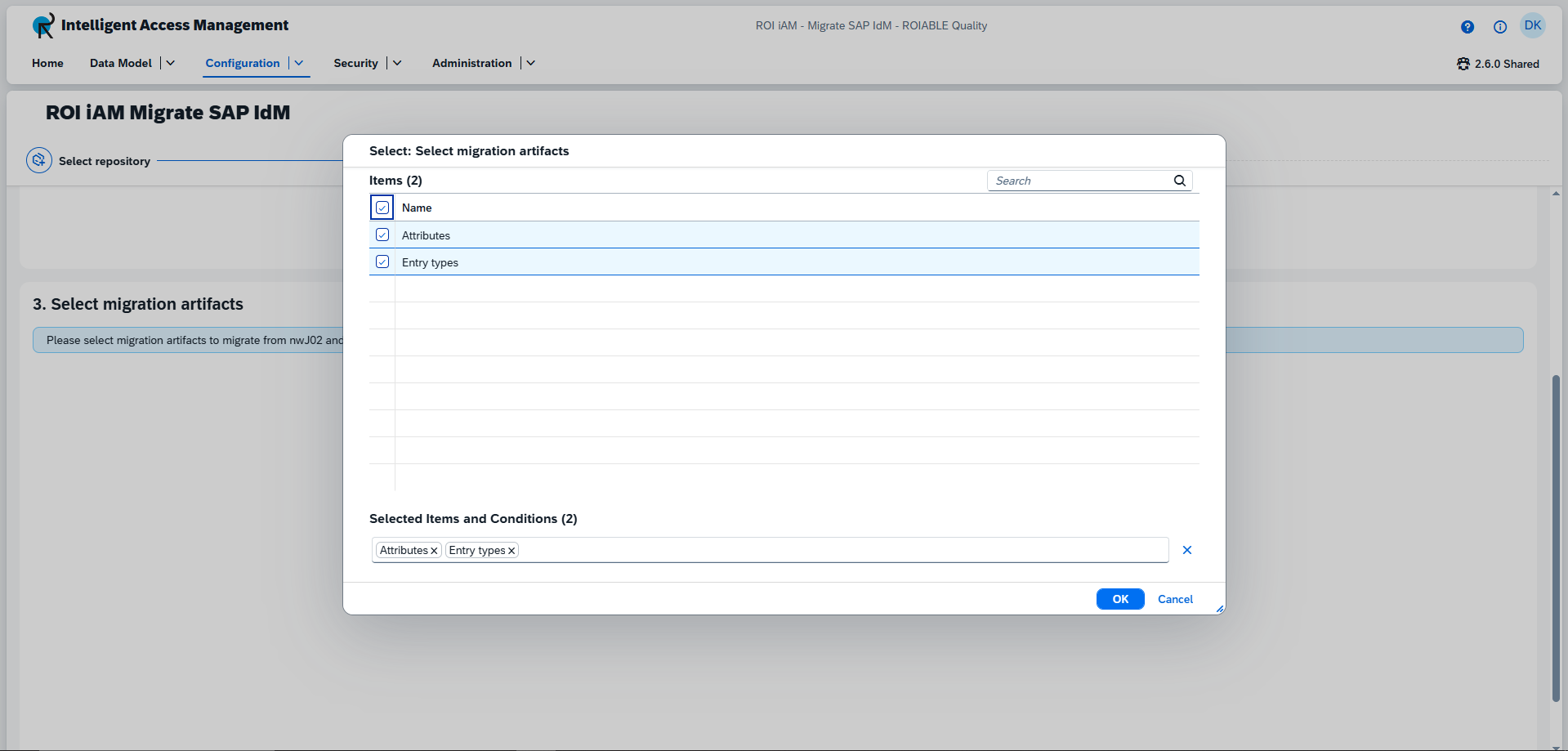Remove the Attributes token via its x icon

pos(434,550)
